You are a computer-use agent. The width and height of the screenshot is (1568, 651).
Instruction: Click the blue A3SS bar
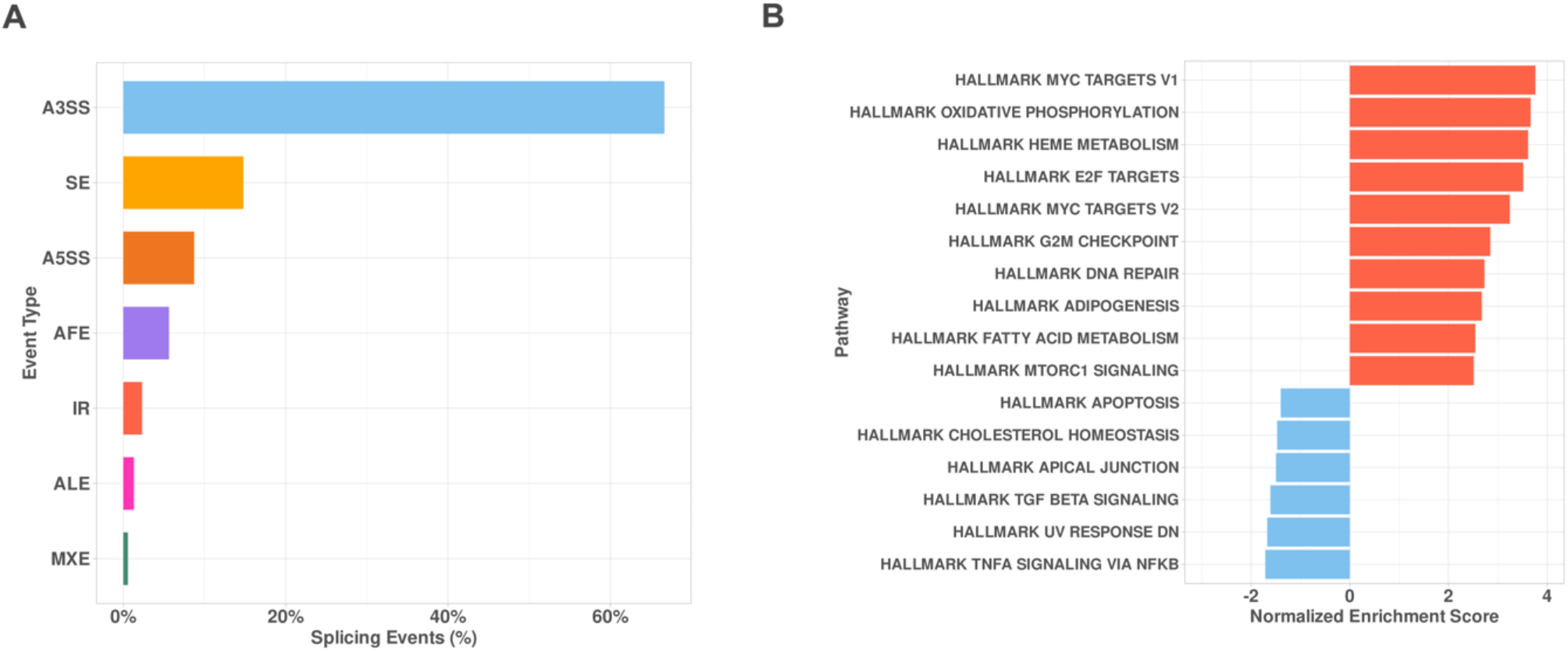click(x=393, y=108)
